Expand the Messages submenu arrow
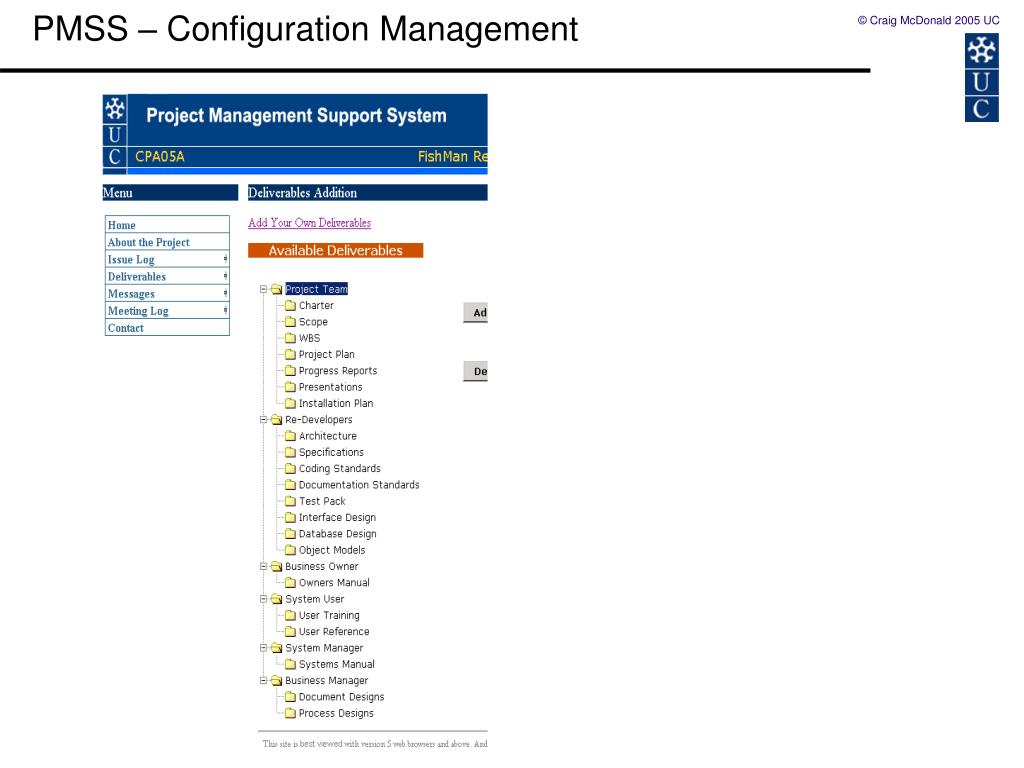 225,293
